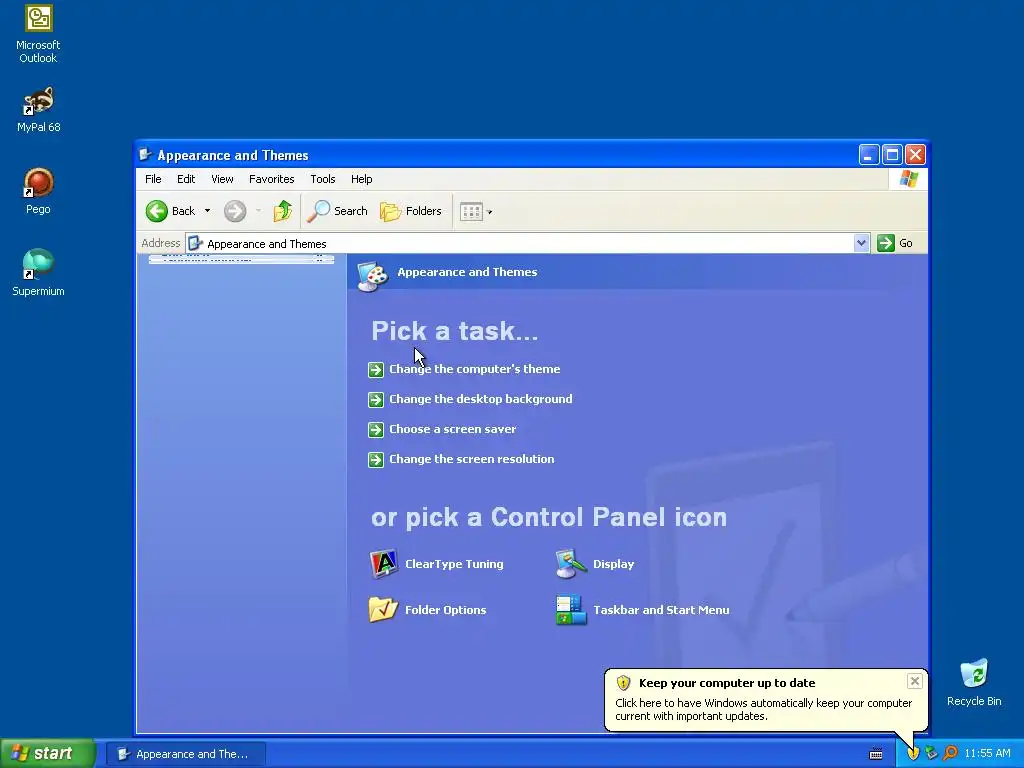The height and width of the screenshot is (768, 1024).
Task: Open the Edit menu
Action: (x=186, y=179)
